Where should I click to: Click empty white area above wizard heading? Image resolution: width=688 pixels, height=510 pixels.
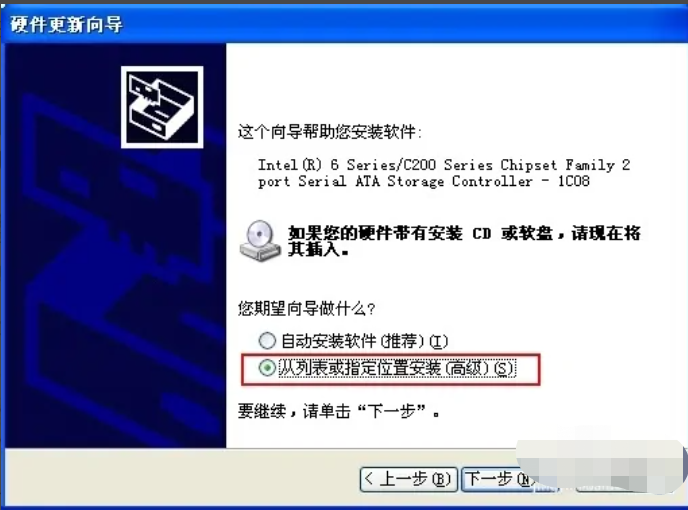[455, 81]
